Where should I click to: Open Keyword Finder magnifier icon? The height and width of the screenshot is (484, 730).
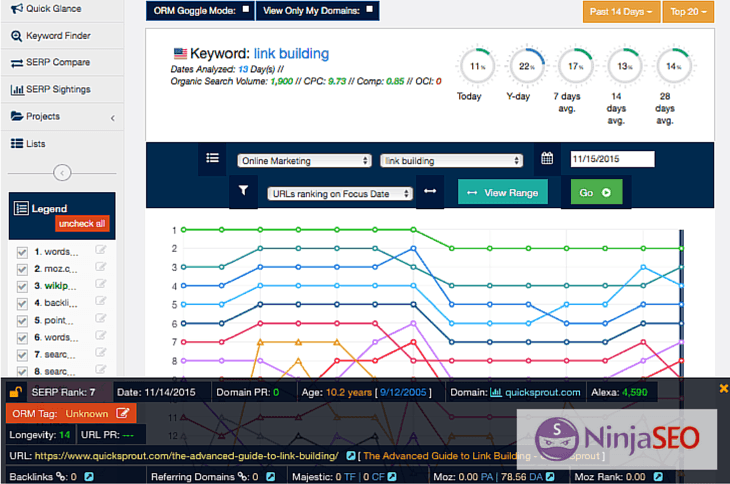[16, 36]
